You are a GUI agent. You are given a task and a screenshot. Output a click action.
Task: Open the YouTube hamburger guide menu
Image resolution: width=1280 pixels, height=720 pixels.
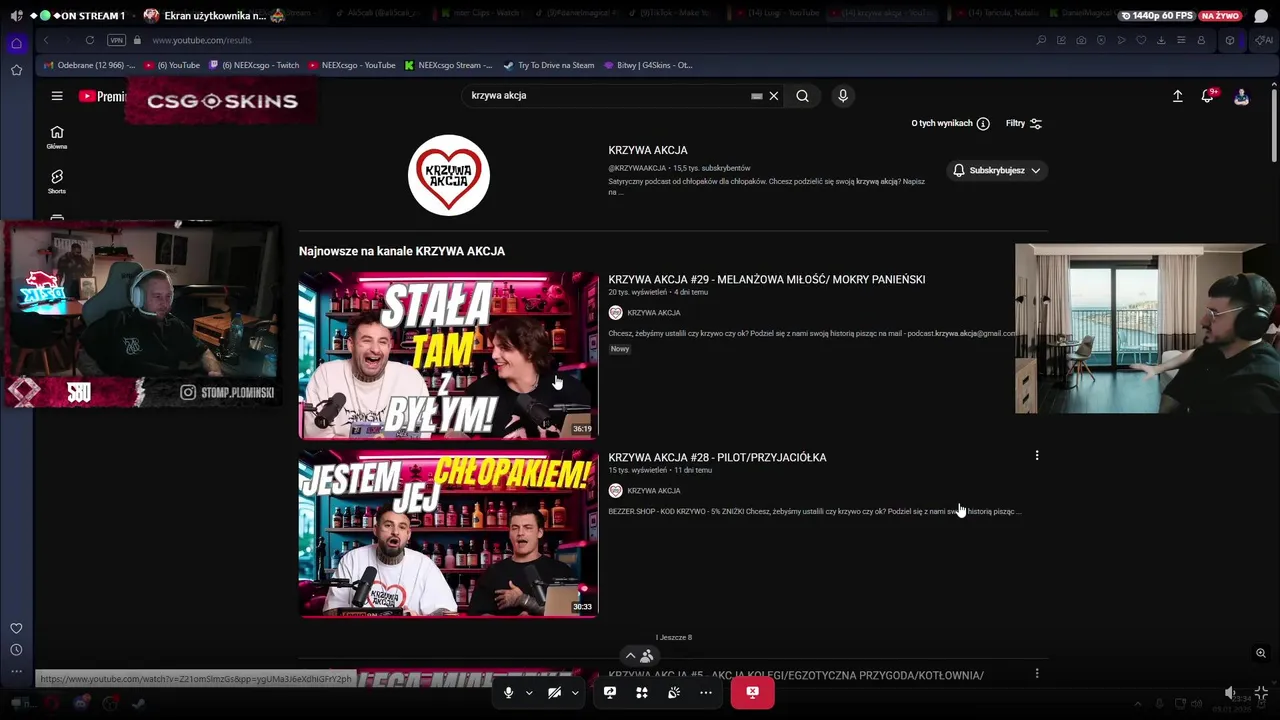point(57,96)
